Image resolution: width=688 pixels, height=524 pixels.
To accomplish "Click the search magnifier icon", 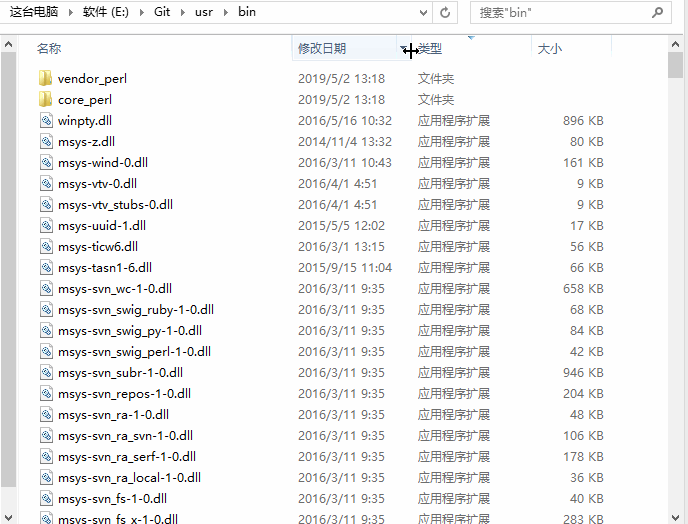I will coord(658,13).
